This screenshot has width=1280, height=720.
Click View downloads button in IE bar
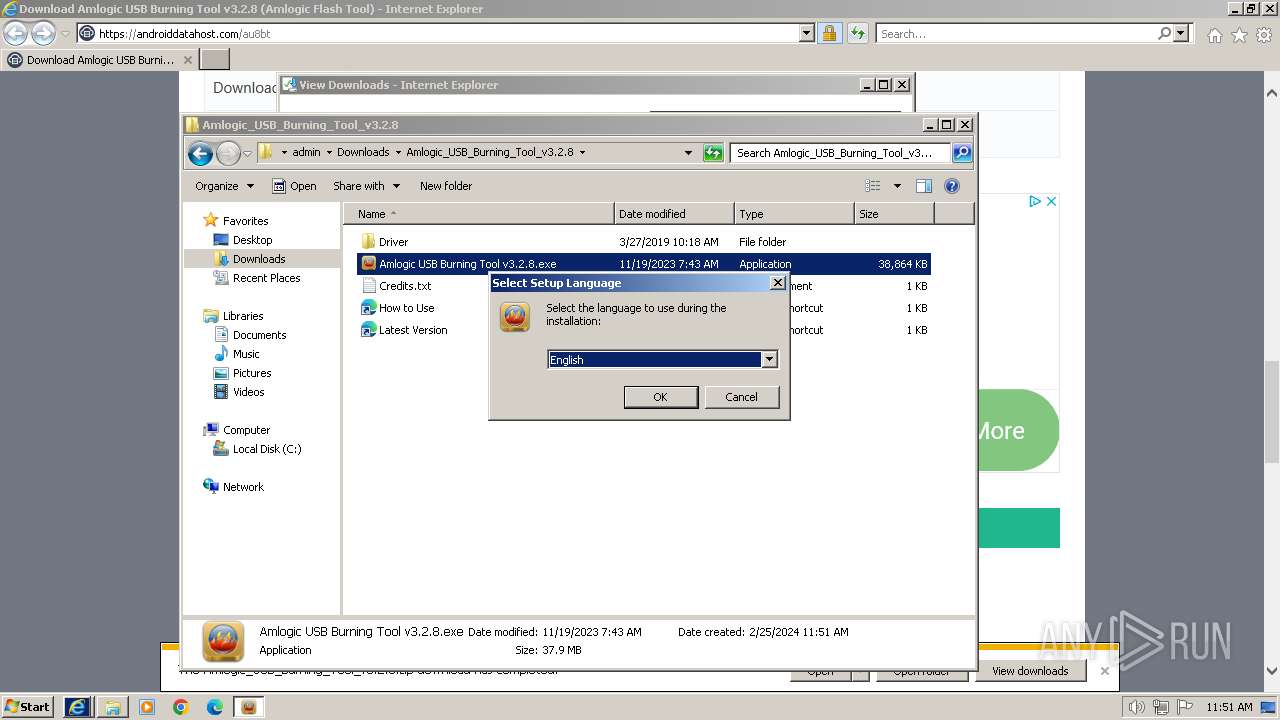pos(1030,671)
